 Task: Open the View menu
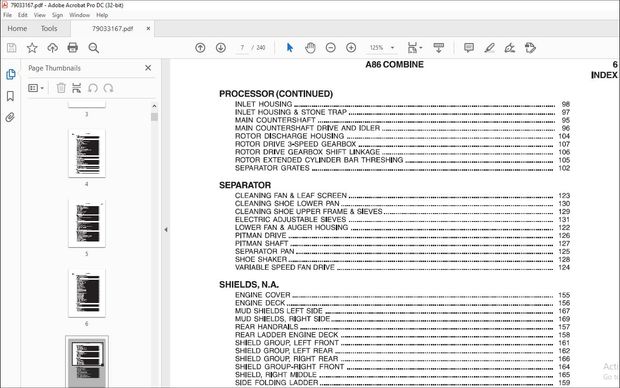[x=40, y=15]
